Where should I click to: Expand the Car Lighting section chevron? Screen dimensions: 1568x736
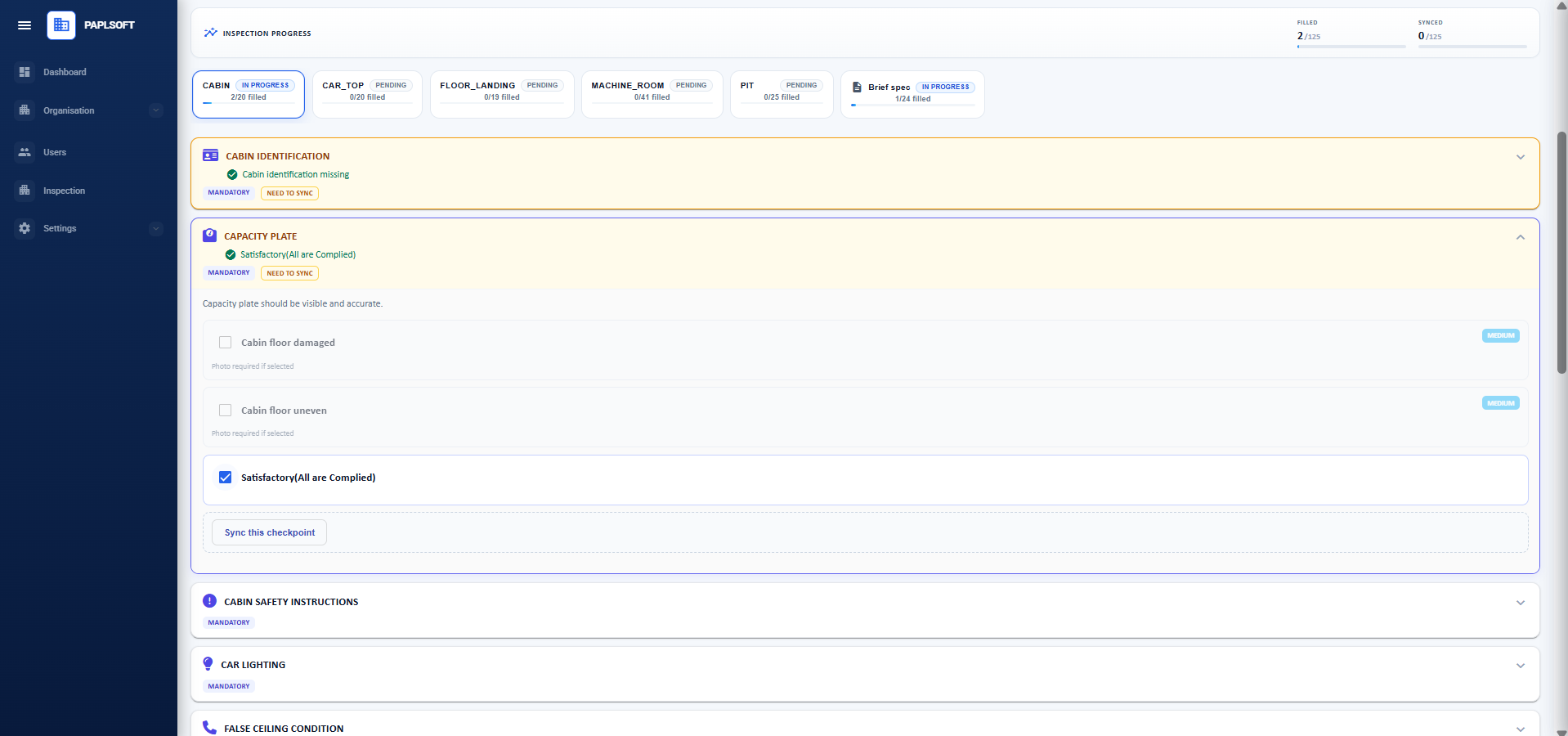[1521, 666]
